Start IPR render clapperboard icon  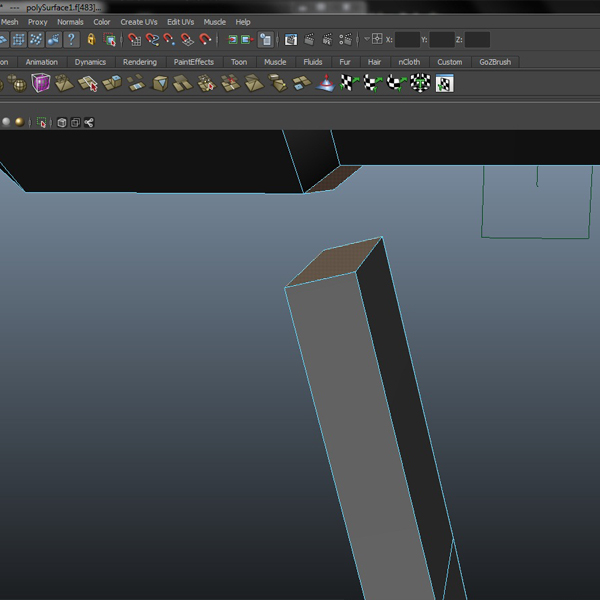pos(327,39)
